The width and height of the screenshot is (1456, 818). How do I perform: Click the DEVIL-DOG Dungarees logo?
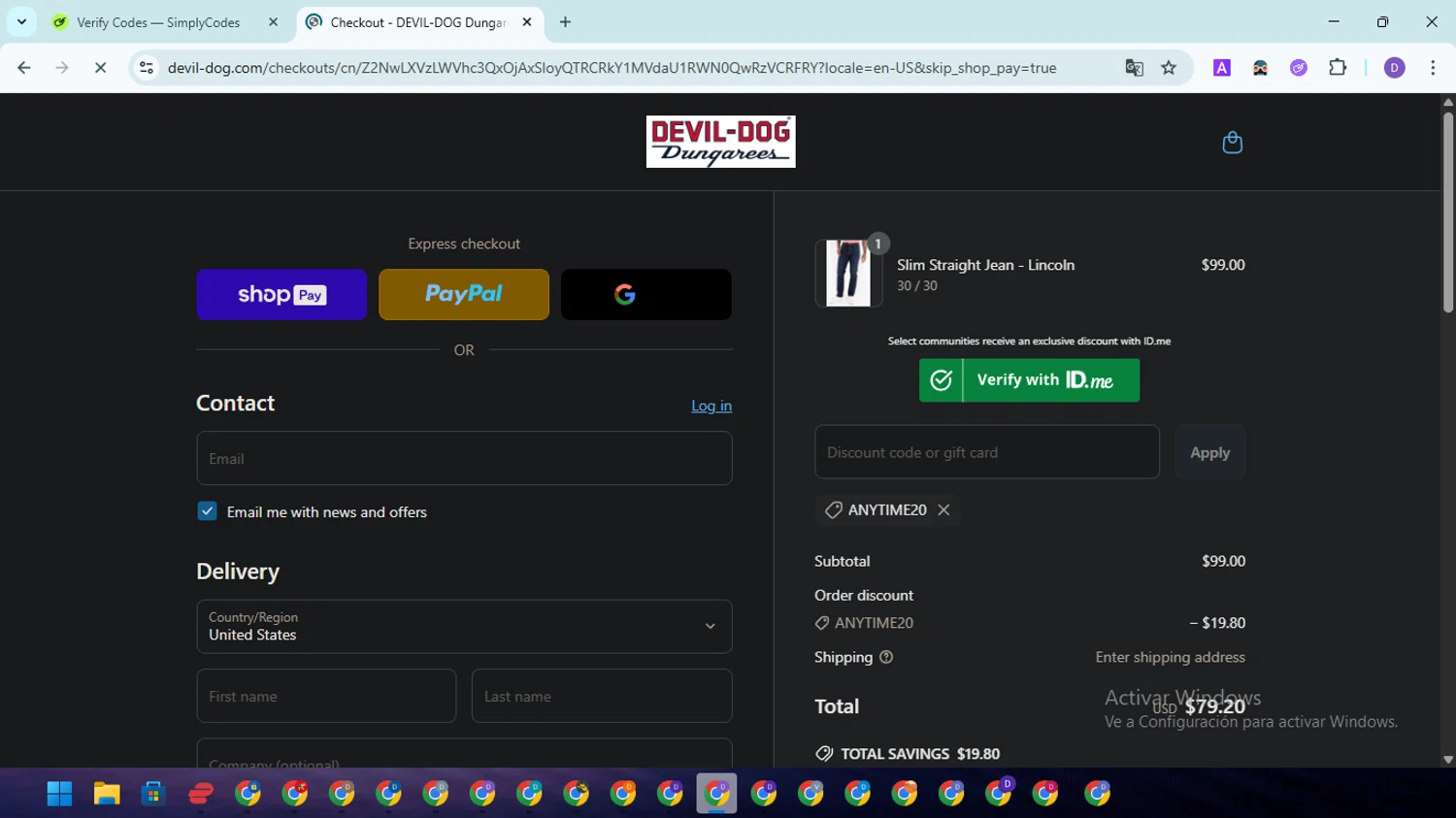click(x=721, y=142)
